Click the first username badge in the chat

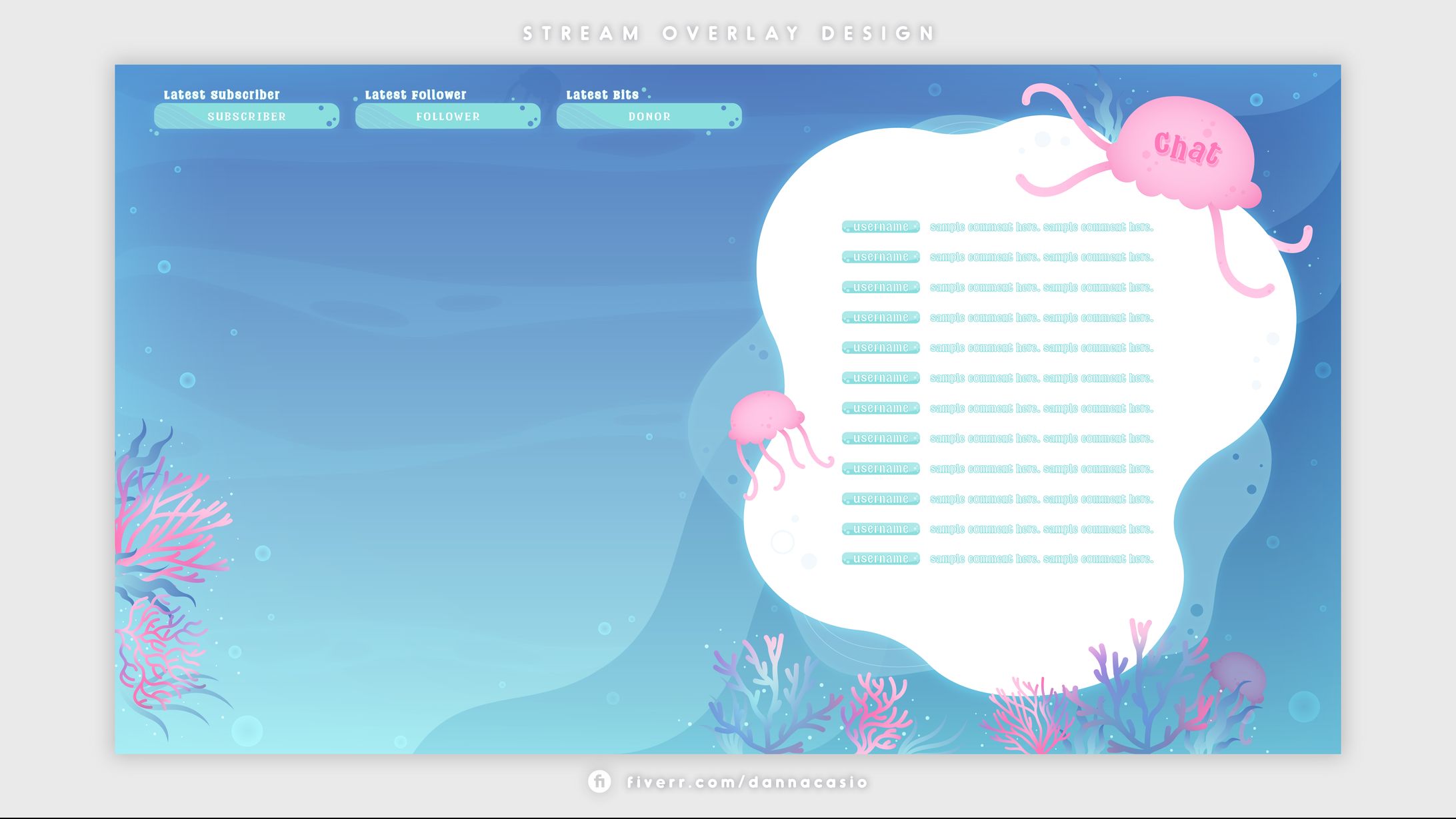click(x=880, y=227)
